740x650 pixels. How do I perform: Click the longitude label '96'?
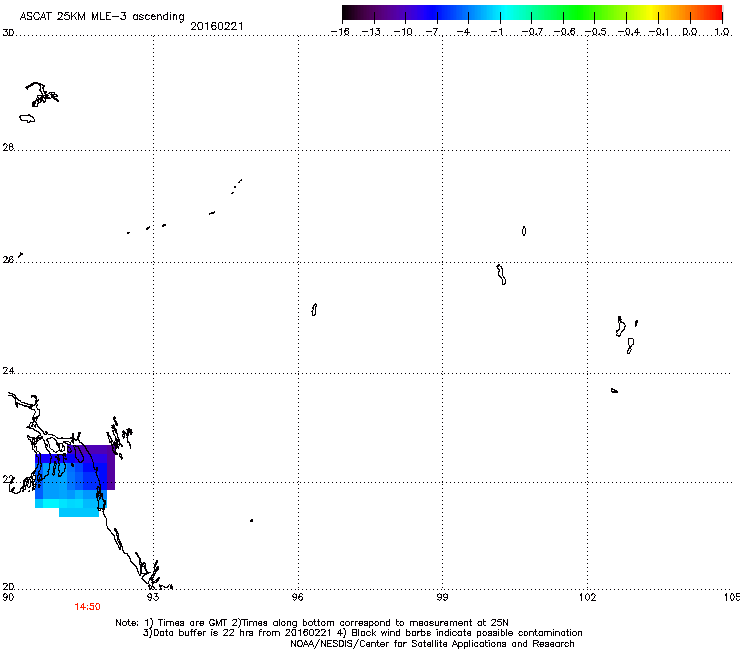298,597
